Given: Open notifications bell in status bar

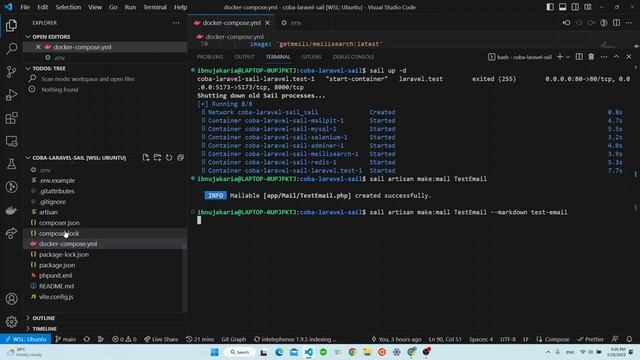Looking at the screenshot, I should [x=629, y=339].
